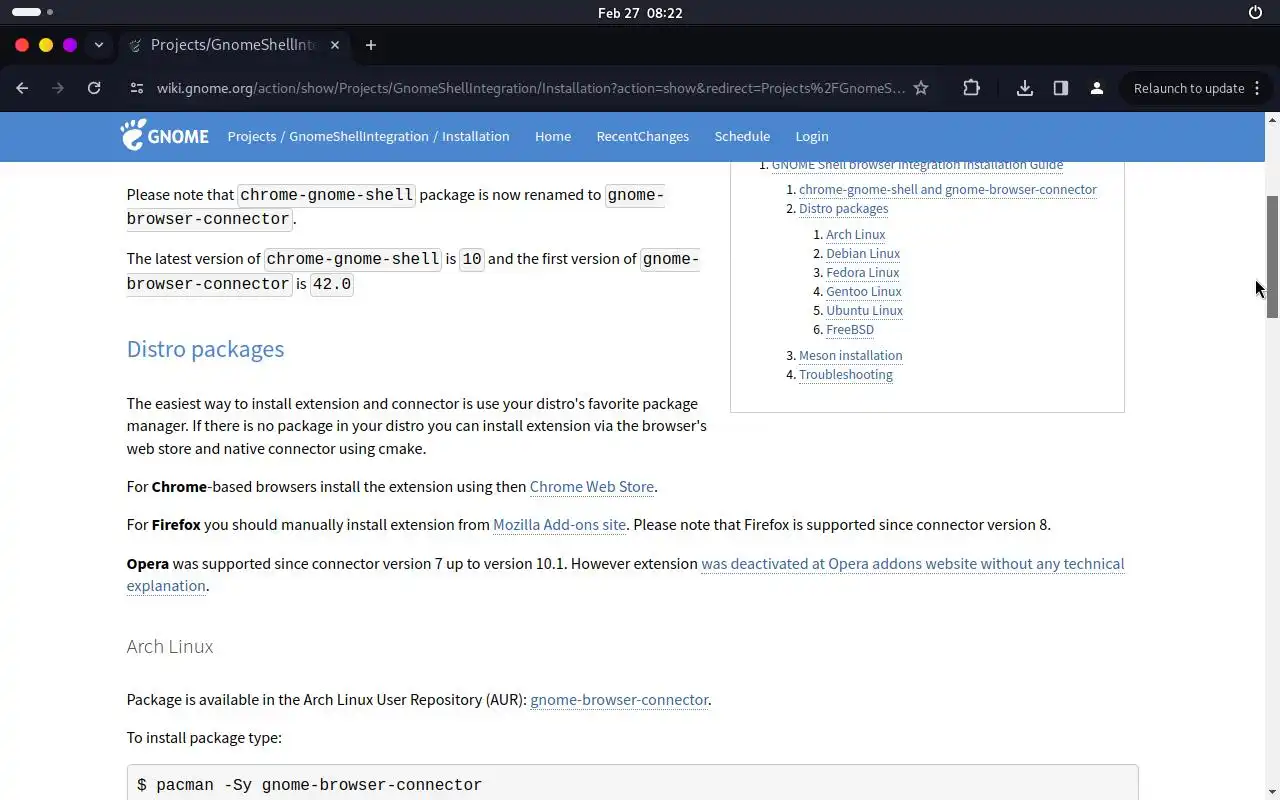Screen dimensions: 1280x800
Task: Jump to Debian Linux in contents
Action: (x=863, y=254)
